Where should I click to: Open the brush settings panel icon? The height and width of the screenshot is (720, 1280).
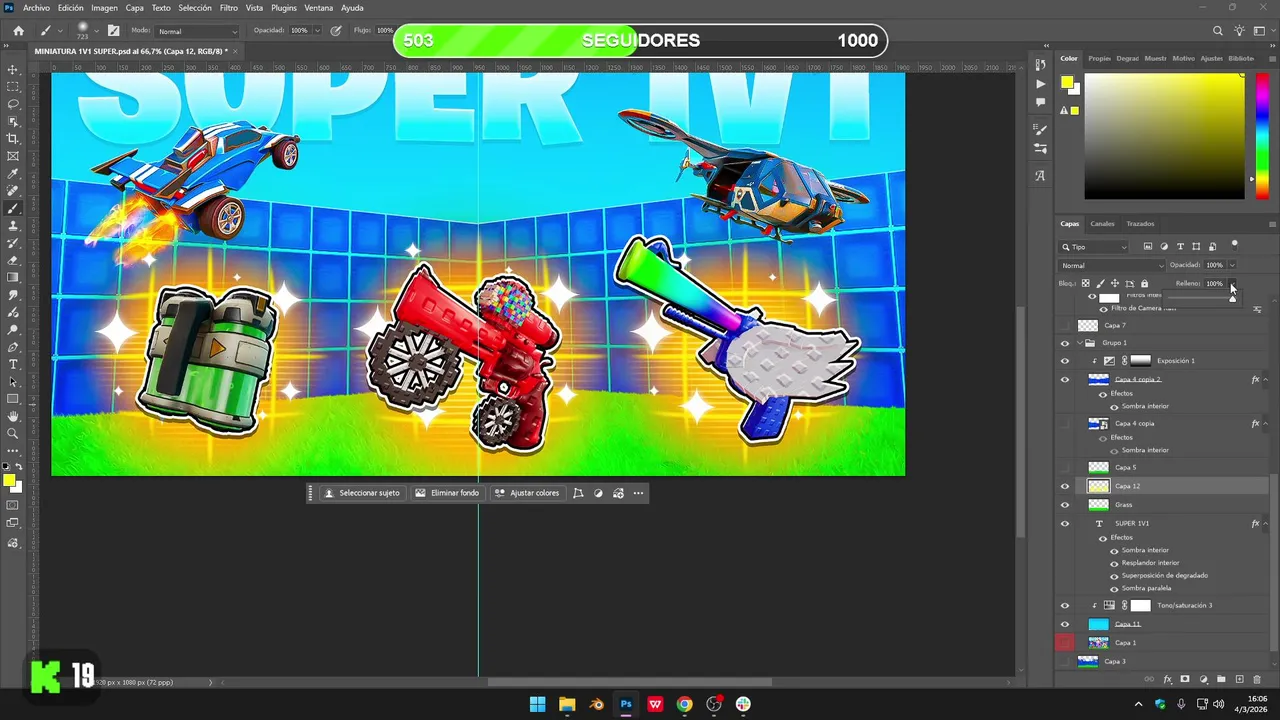click(113, 31)
